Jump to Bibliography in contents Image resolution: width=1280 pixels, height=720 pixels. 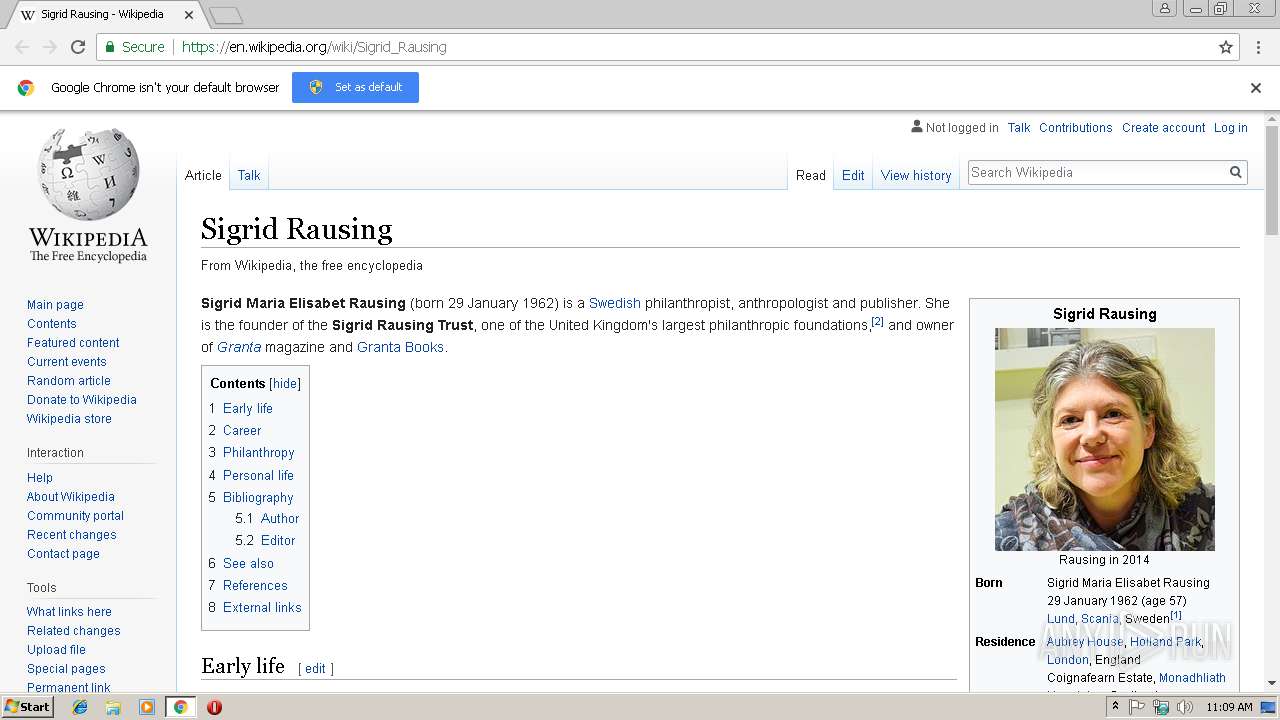pos(258,497)
